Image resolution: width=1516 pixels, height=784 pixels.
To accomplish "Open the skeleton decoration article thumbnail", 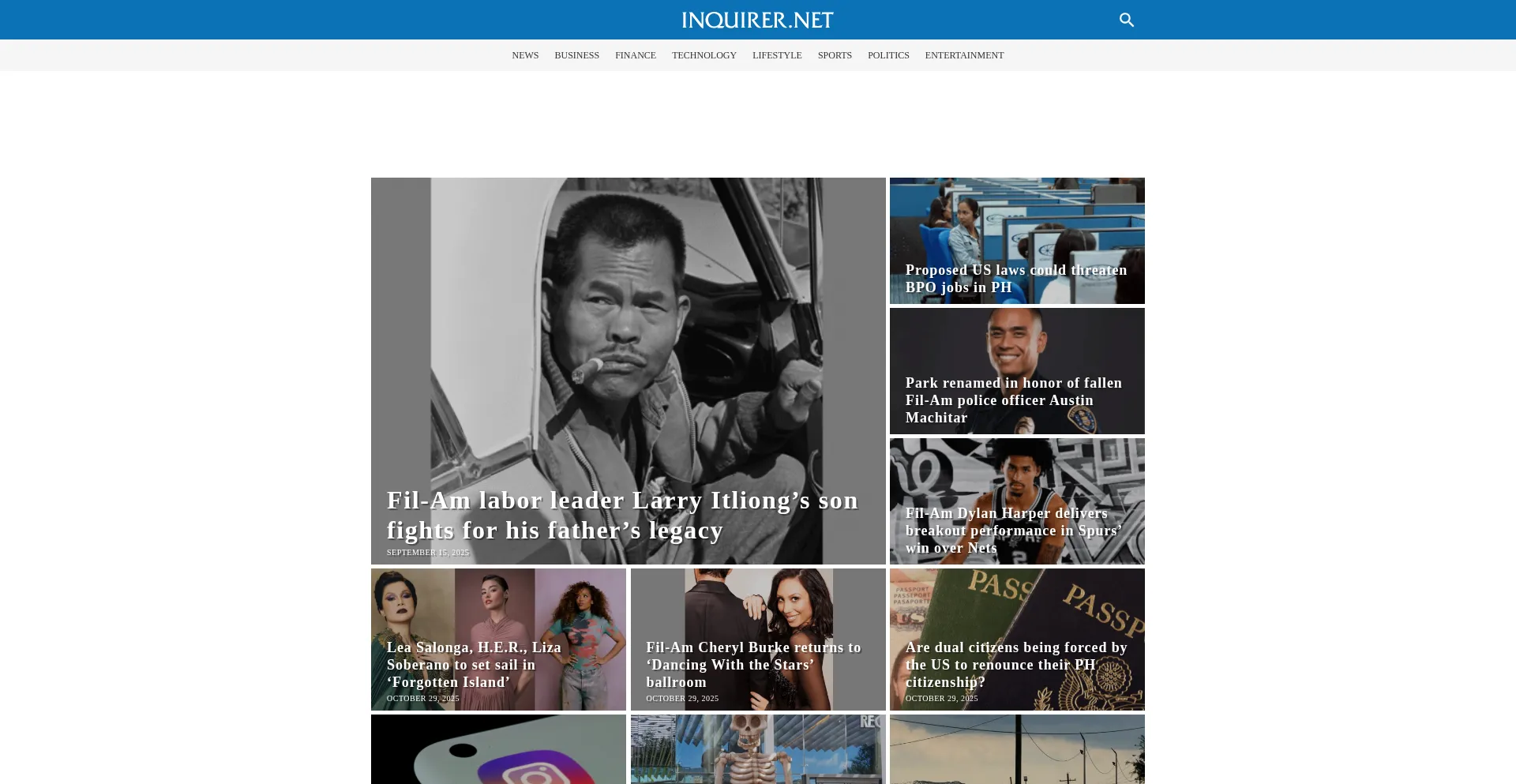I will pos(757,749).
